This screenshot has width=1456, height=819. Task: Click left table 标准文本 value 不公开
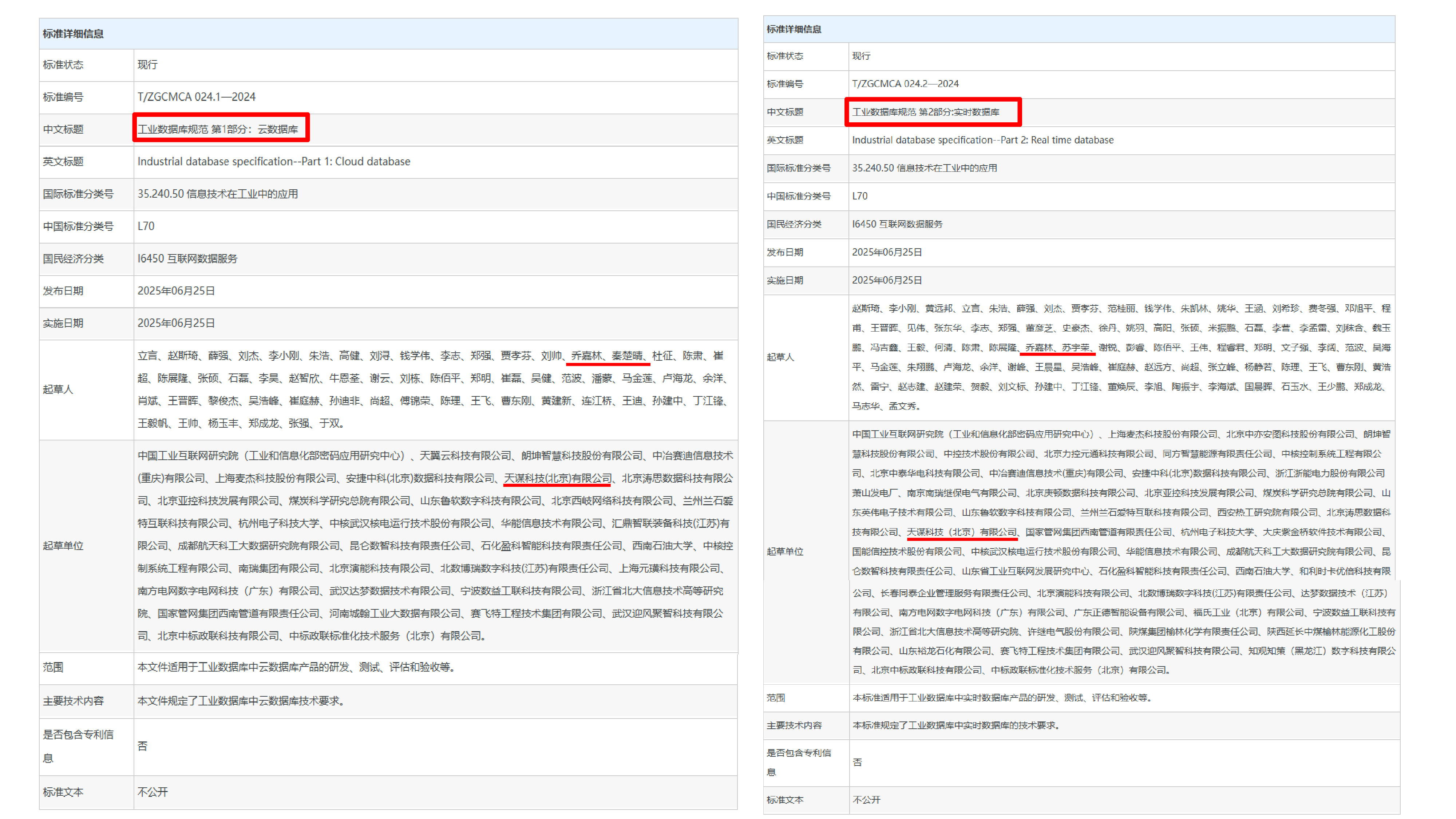pyautogui.click(x=153, y=792)
